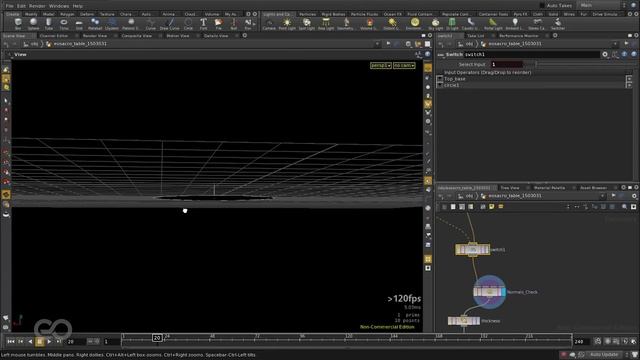Add an Area Light from the shelf
Screen dimensions: 640x360
pyautogui.click(x=326, y=24)
